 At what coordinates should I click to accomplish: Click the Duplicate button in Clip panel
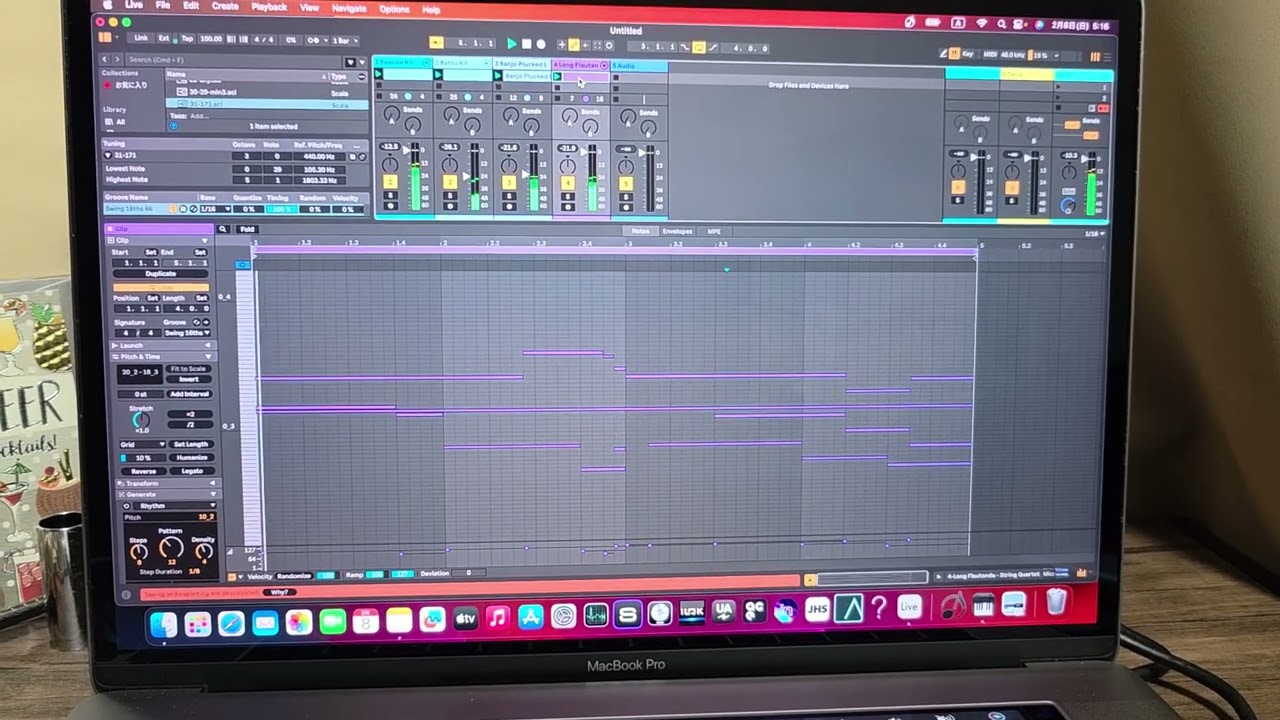tap(161, 273)
